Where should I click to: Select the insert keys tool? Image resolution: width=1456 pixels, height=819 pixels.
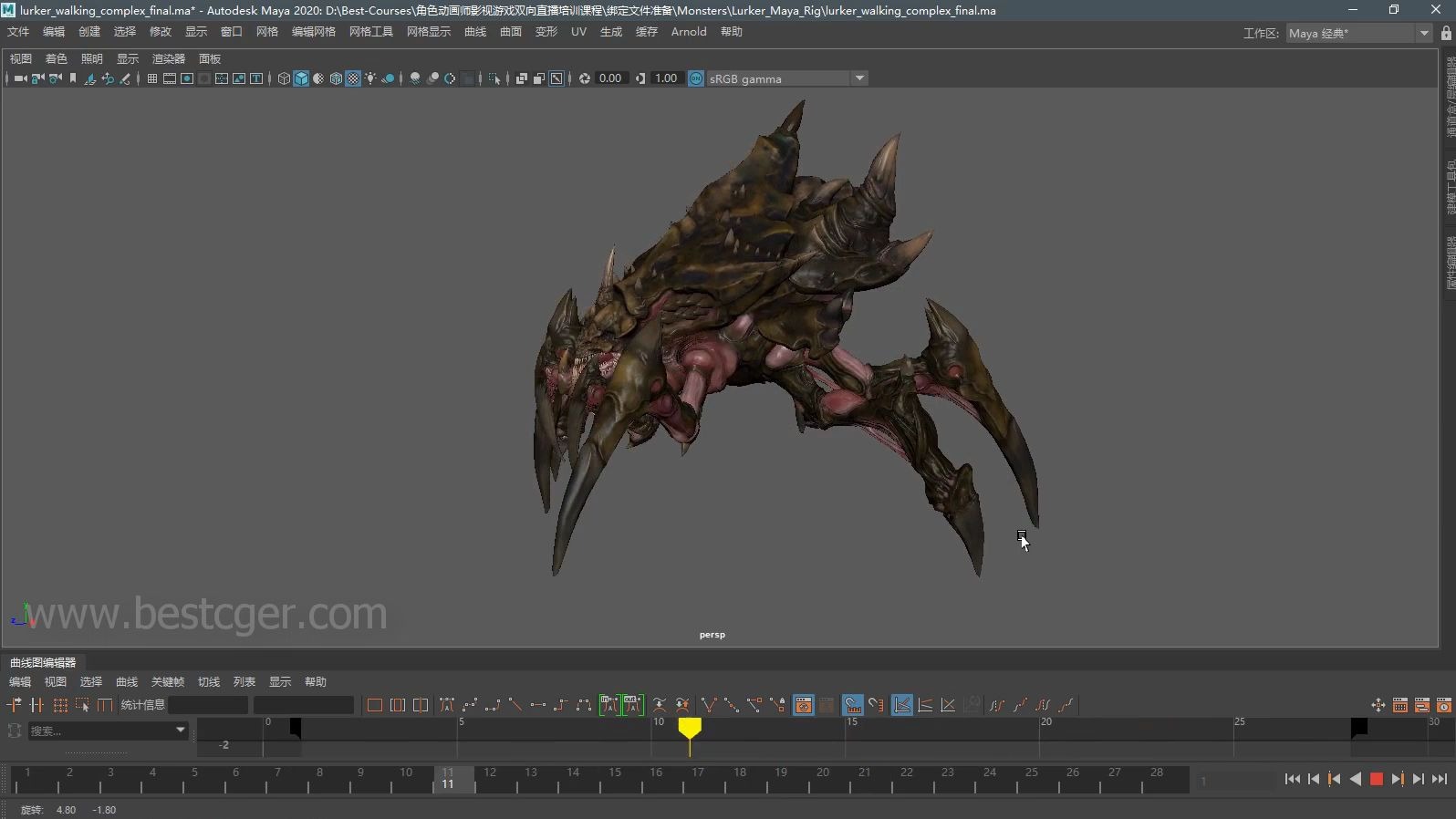click(x=36, y=705)
